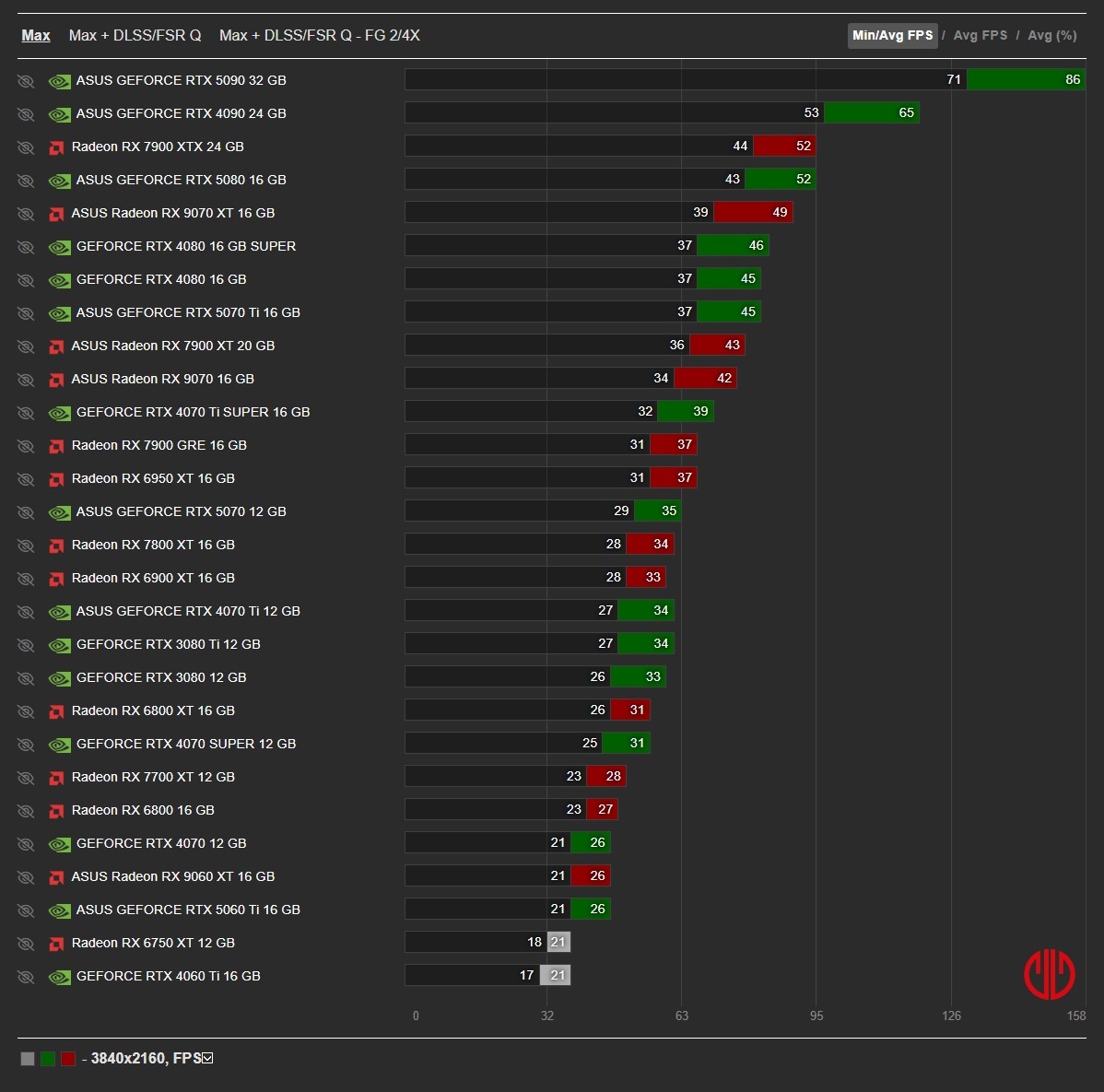Toggle visibility of Radeon RX 7900 XTX 24 GB
Viewport: 1104px width, 1092px height.
pyautogui.click(x=26, y=147)
